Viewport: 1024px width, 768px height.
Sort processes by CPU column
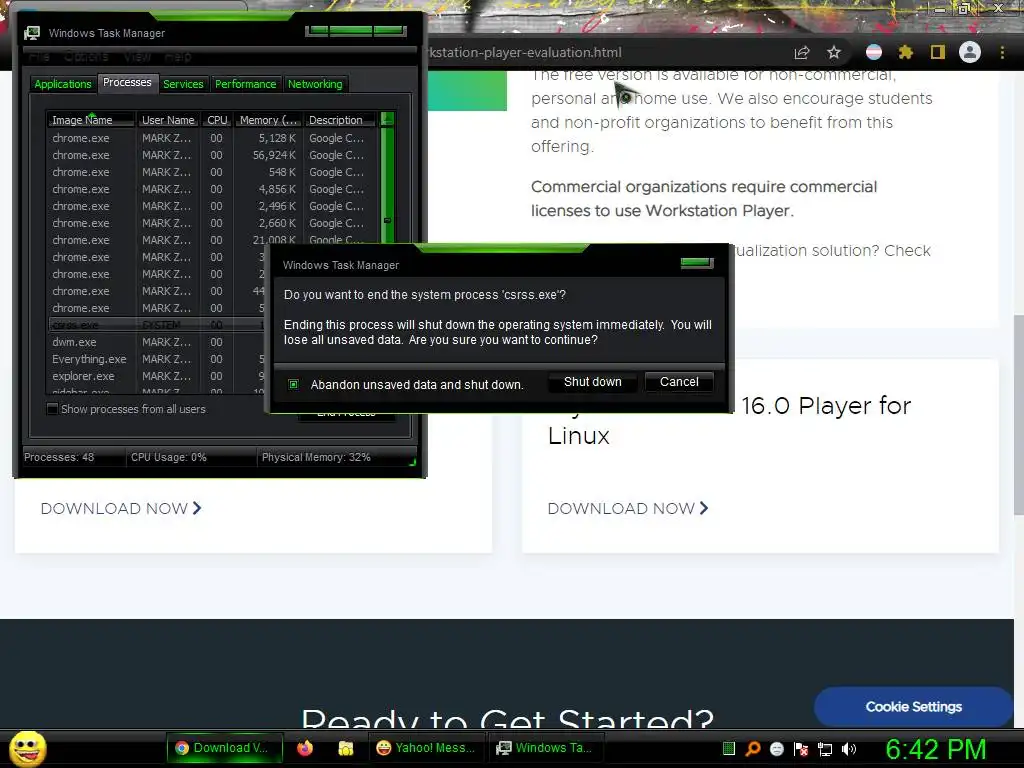pyautogui.click(x=217, y=120)
